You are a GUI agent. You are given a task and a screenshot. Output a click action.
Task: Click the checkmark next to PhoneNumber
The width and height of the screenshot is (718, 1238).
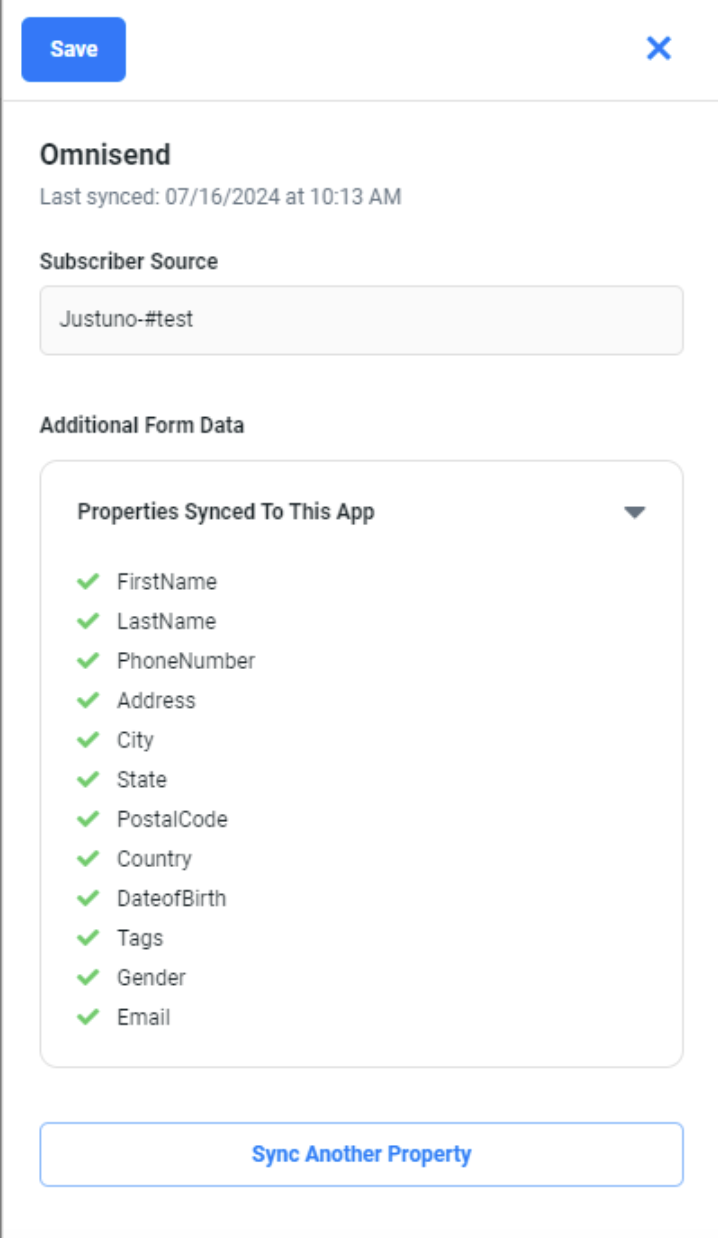88,661
